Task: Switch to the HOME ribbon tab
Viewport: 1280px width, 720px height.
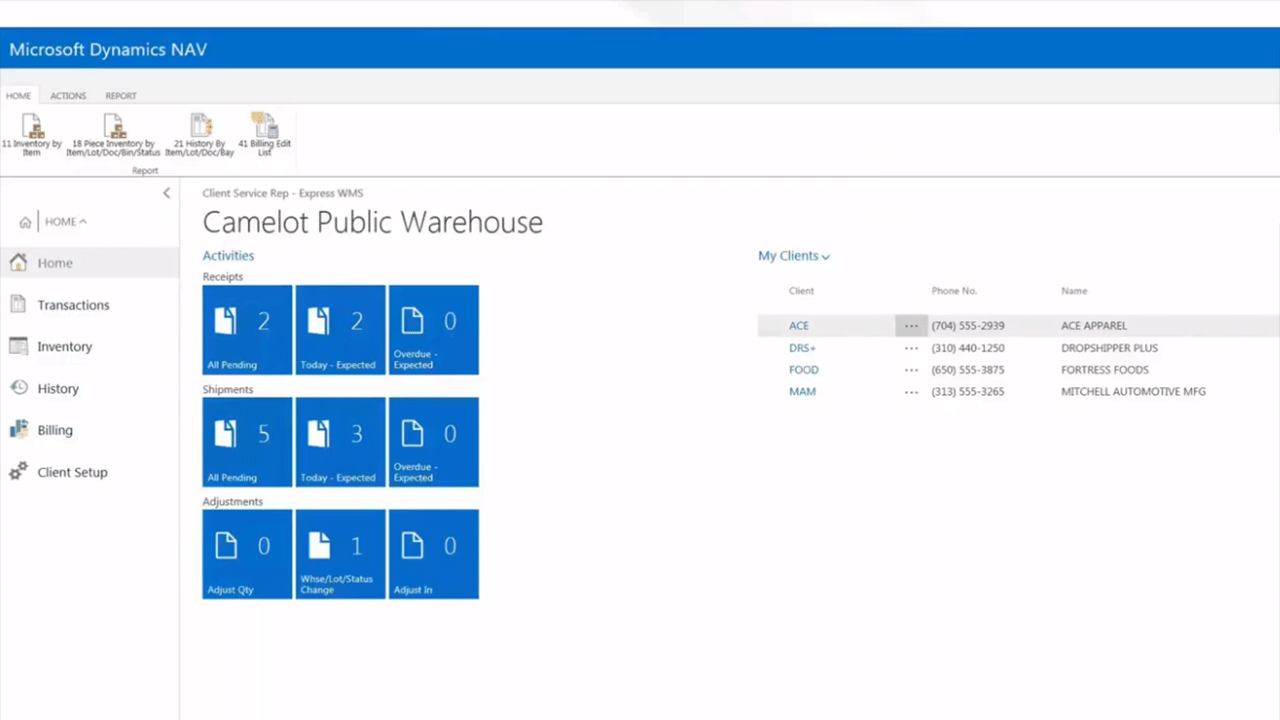Action: 18,96
